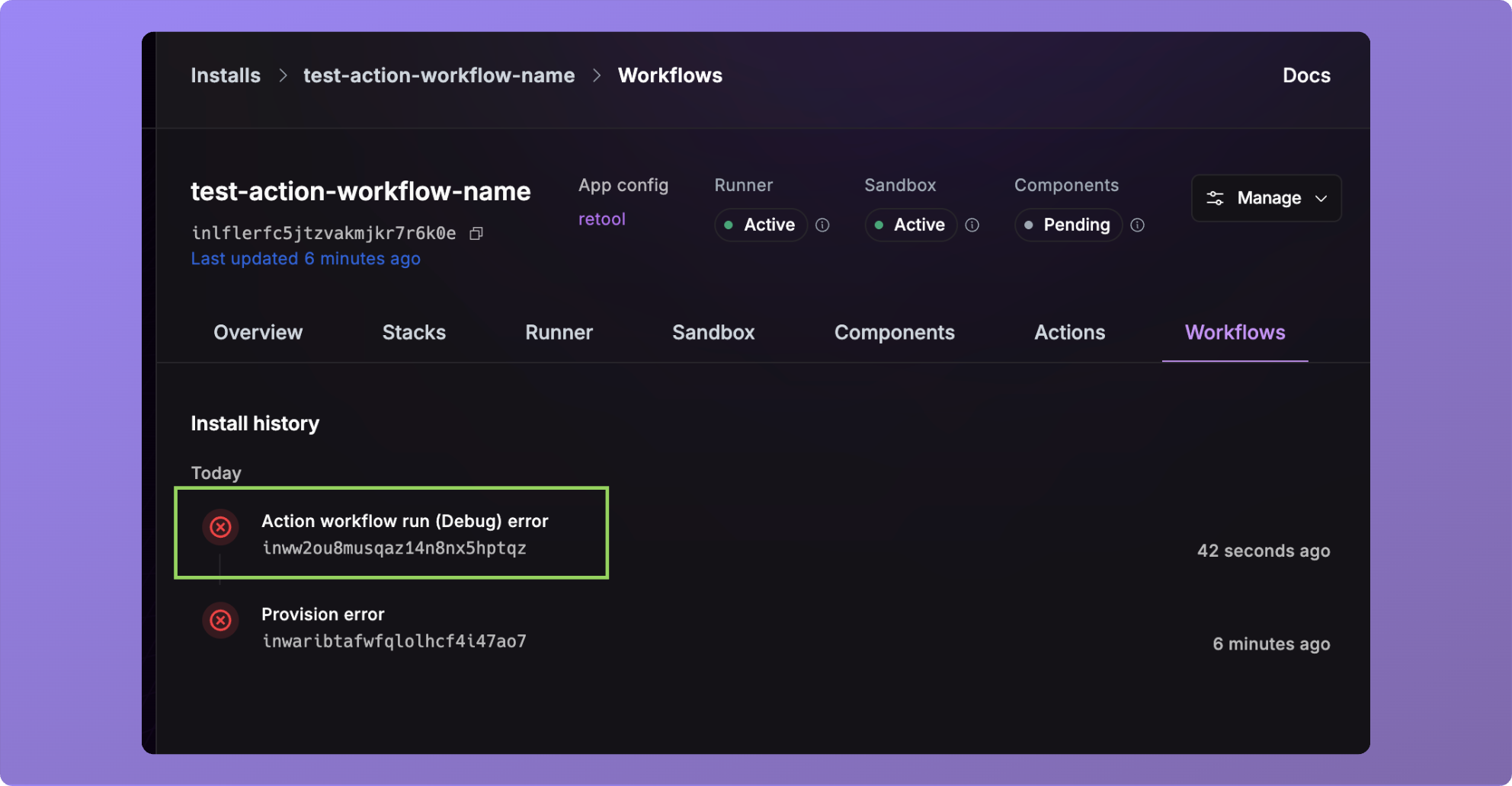
Task: Expand the Manage dropdown chevron
Action: click(1321, 198)
